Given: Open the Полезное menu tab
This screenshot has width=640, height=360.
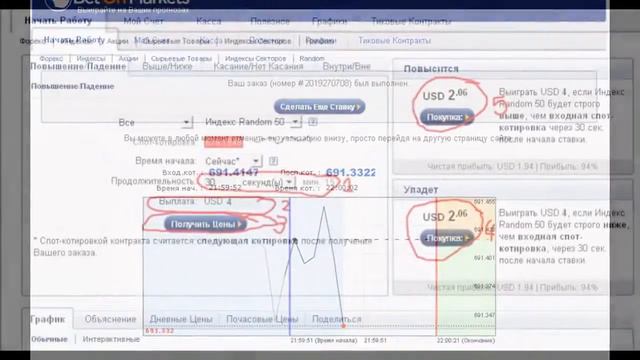Looking at the screenshot, I should click(x=270, y=21).
